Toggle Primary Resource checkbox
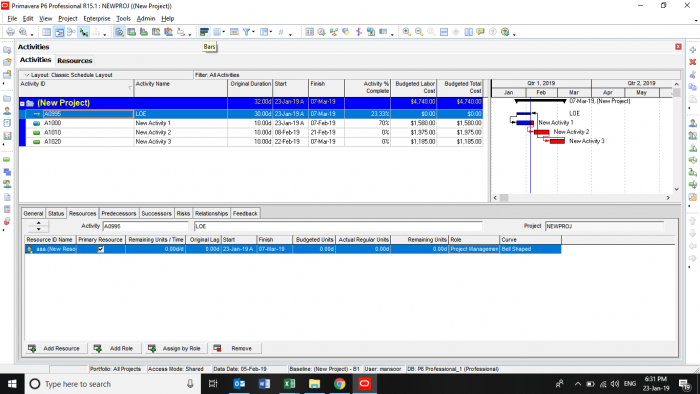 coord(101,249)
